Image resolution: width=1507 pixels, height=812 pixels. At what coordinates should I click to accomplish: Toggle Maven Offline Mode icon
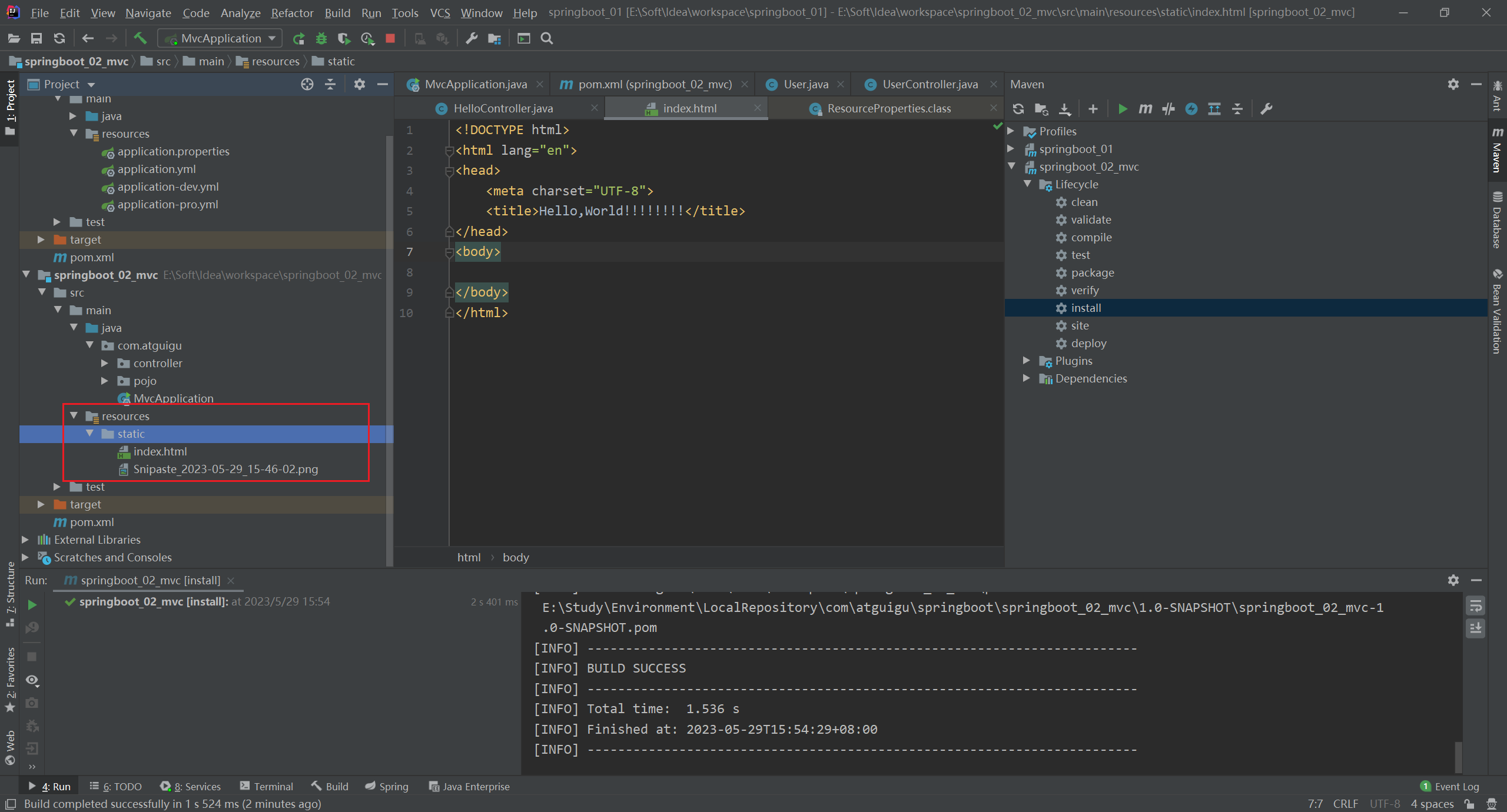pyautogui.click(x=1169, y=109)
